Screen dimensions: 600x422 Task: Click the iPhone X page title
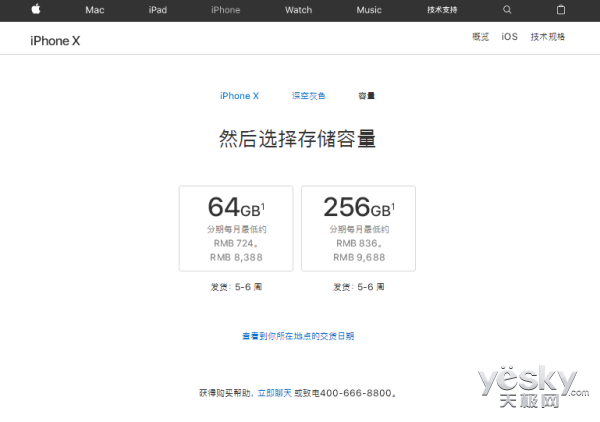(x=55, y=41)
